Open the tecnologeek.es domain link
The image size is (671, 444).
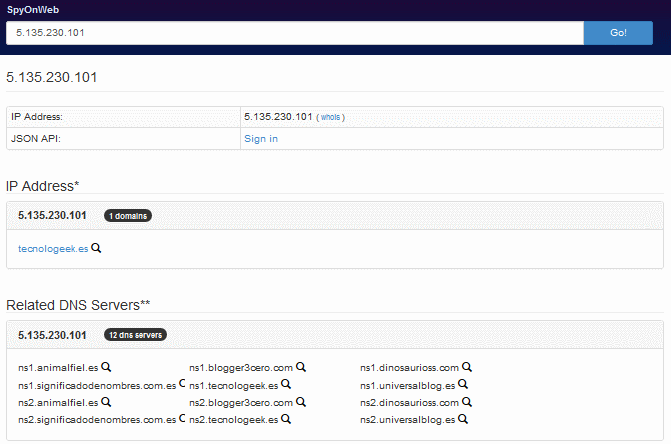pos(53,249)
